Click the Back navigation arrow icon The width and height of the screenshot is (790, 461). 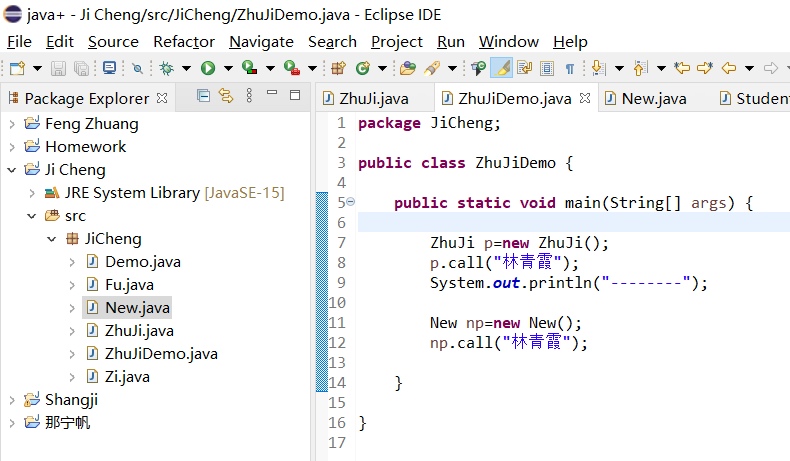point(729,68)
